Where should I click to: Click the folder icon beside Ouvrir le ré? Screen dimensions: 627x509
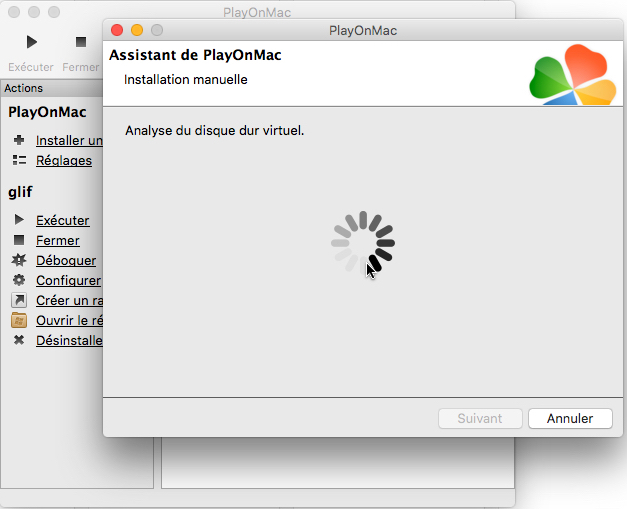click(19, 320)
